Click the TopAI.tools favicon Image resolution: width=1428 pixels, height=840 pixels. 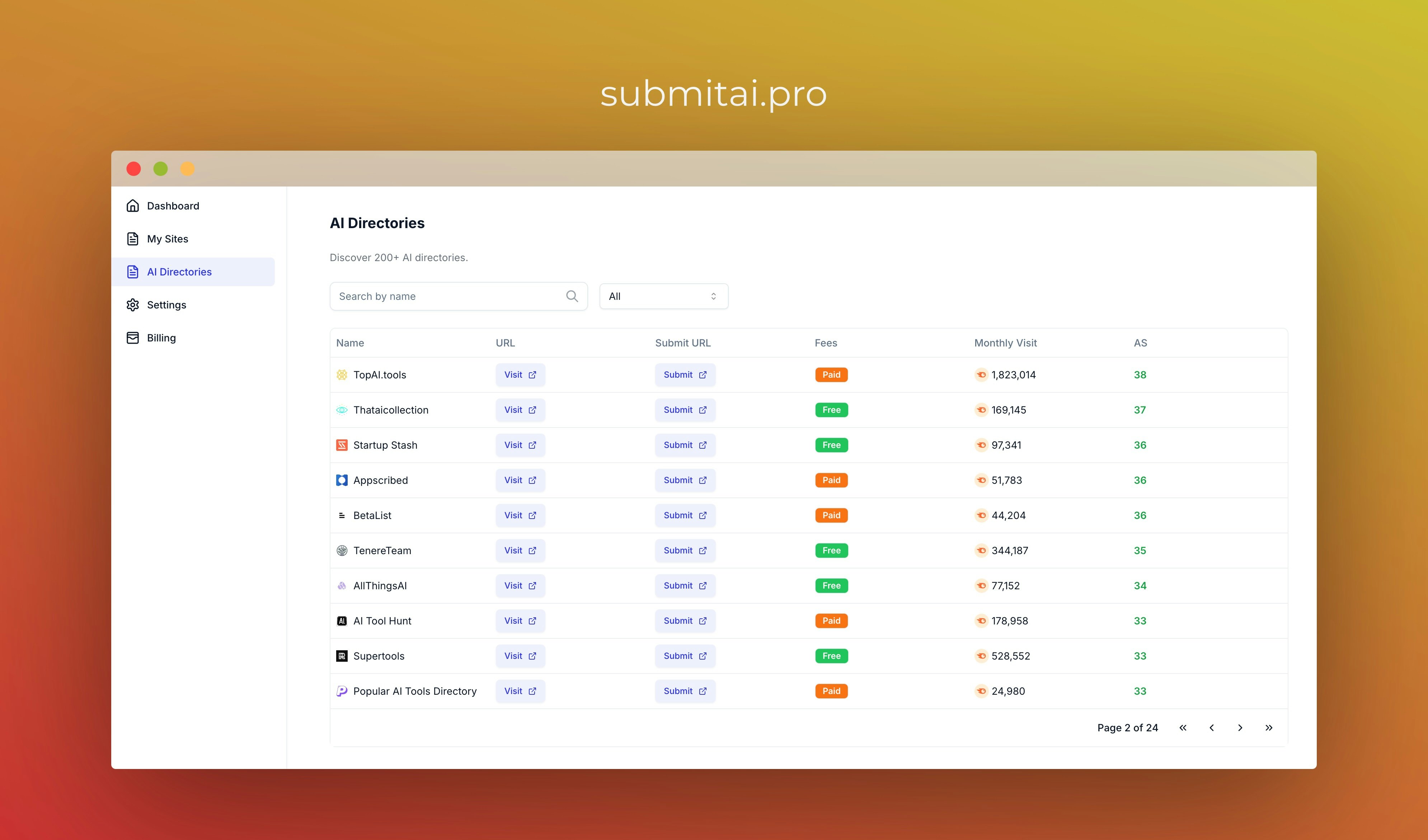click(342, 375)
